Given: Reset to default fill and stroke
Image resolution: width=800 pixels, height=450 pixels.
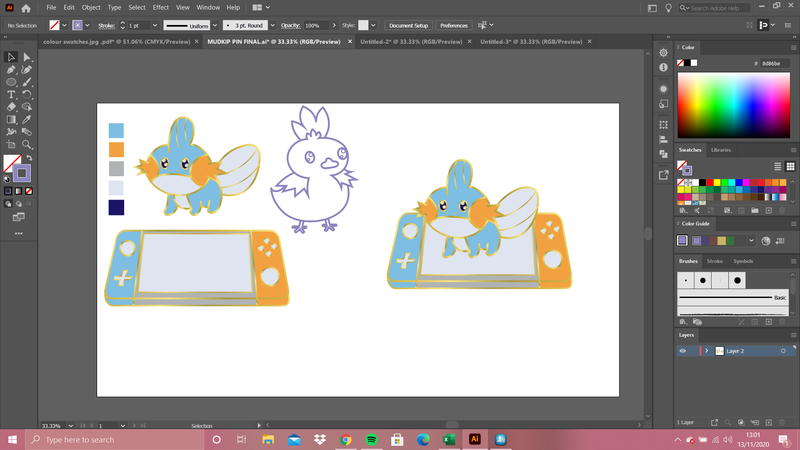Looking at the screenshot, I should point(7,179).
